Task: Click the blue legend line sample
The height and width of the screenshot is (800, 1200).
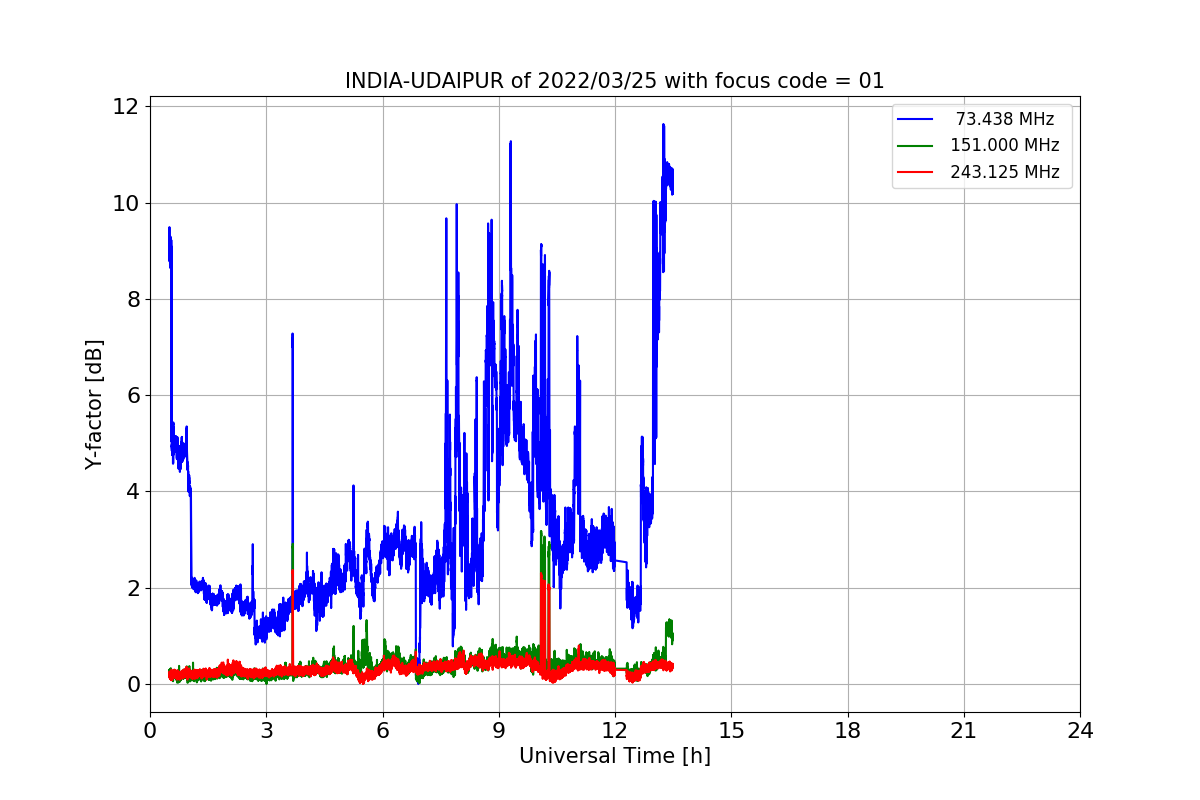Action: point(916,119)
